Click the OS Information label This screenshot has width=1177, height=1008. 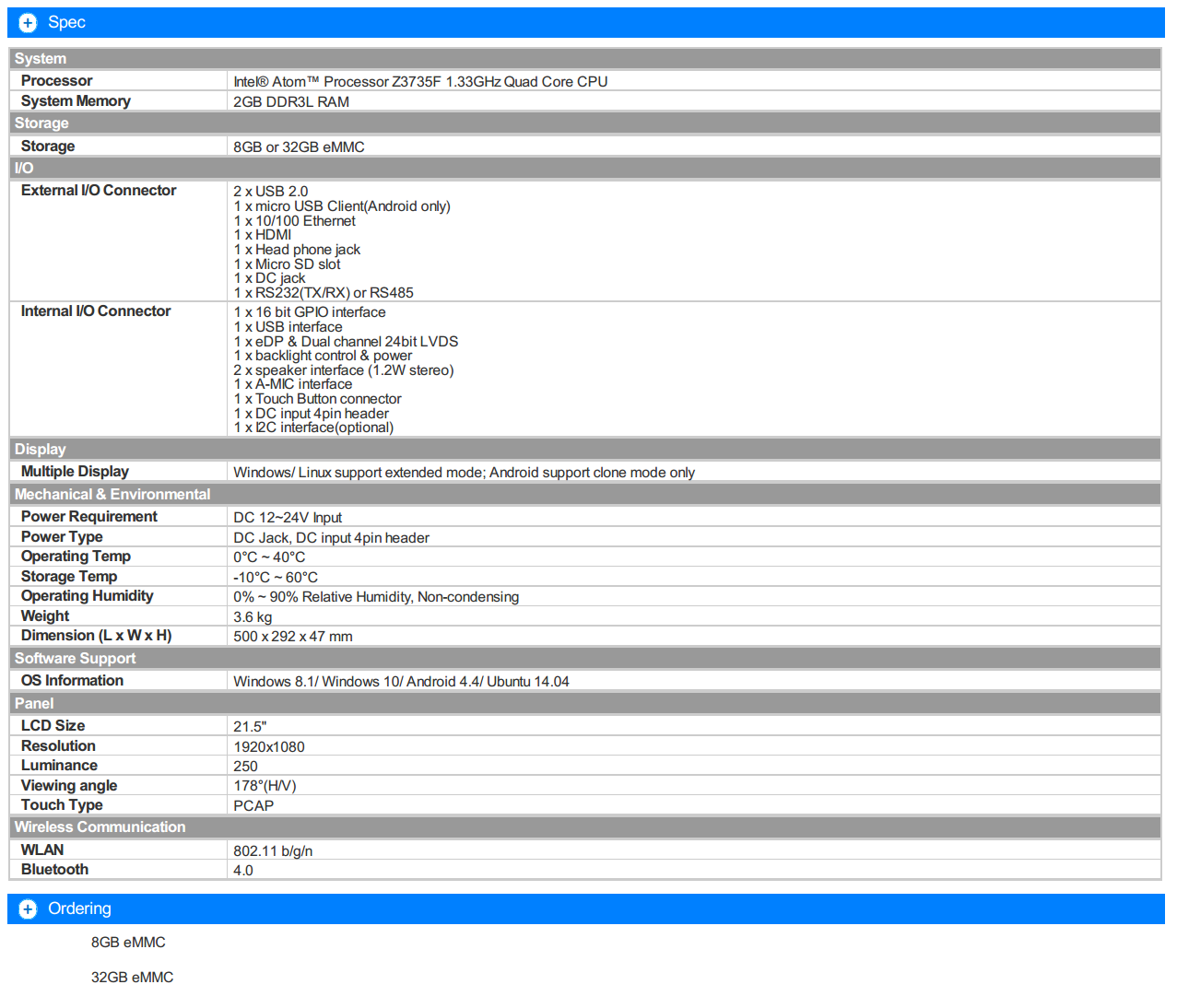(72, 681)
